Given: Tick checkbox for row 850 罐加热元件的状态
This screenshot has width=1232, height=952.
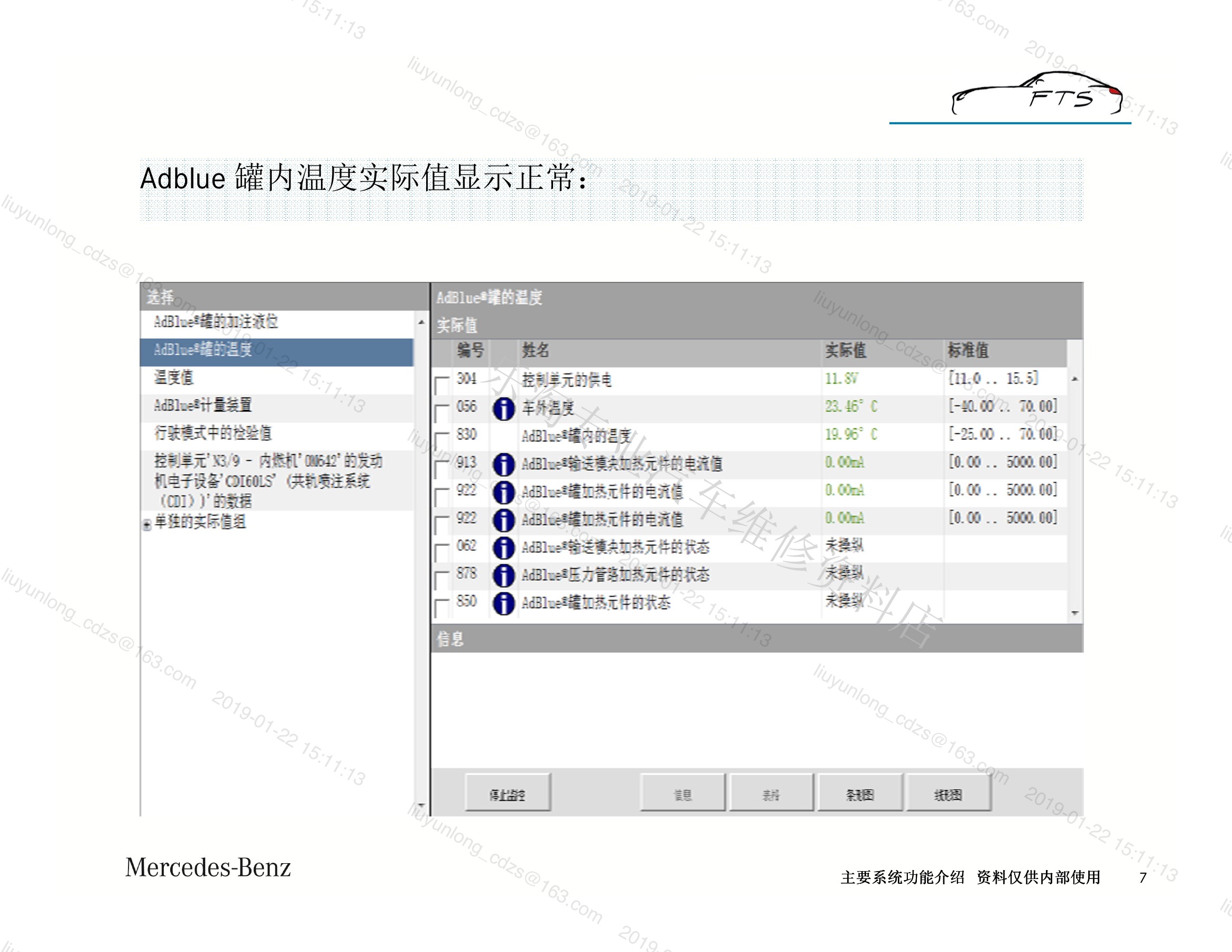Looking at the screenshot, I should 442,608.
